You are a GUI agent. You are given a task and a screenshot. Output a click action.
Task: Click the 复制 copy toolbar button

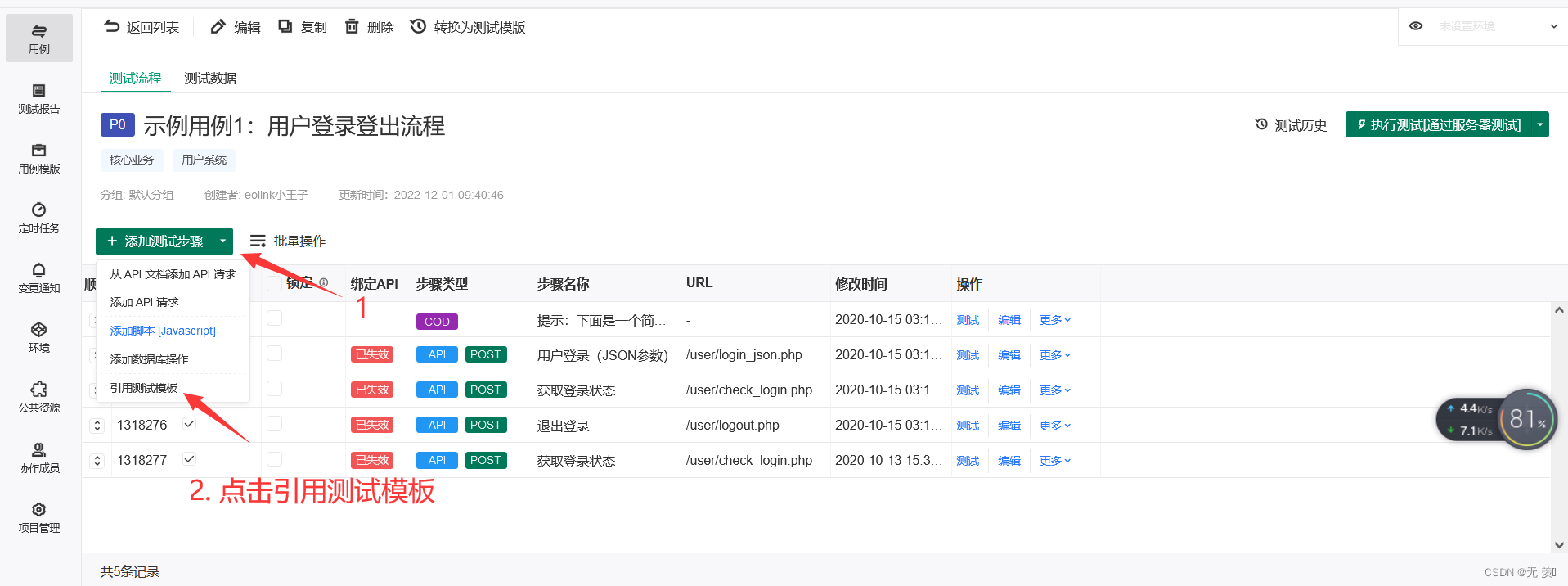[303, 27]
